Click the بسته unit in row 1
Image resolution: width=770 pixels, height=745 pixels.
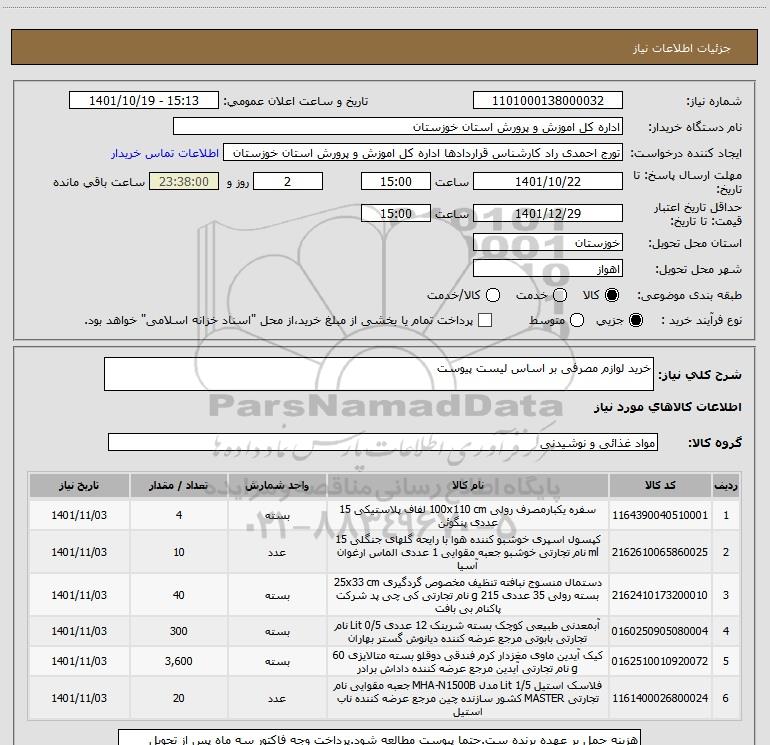tap(277, 516)
